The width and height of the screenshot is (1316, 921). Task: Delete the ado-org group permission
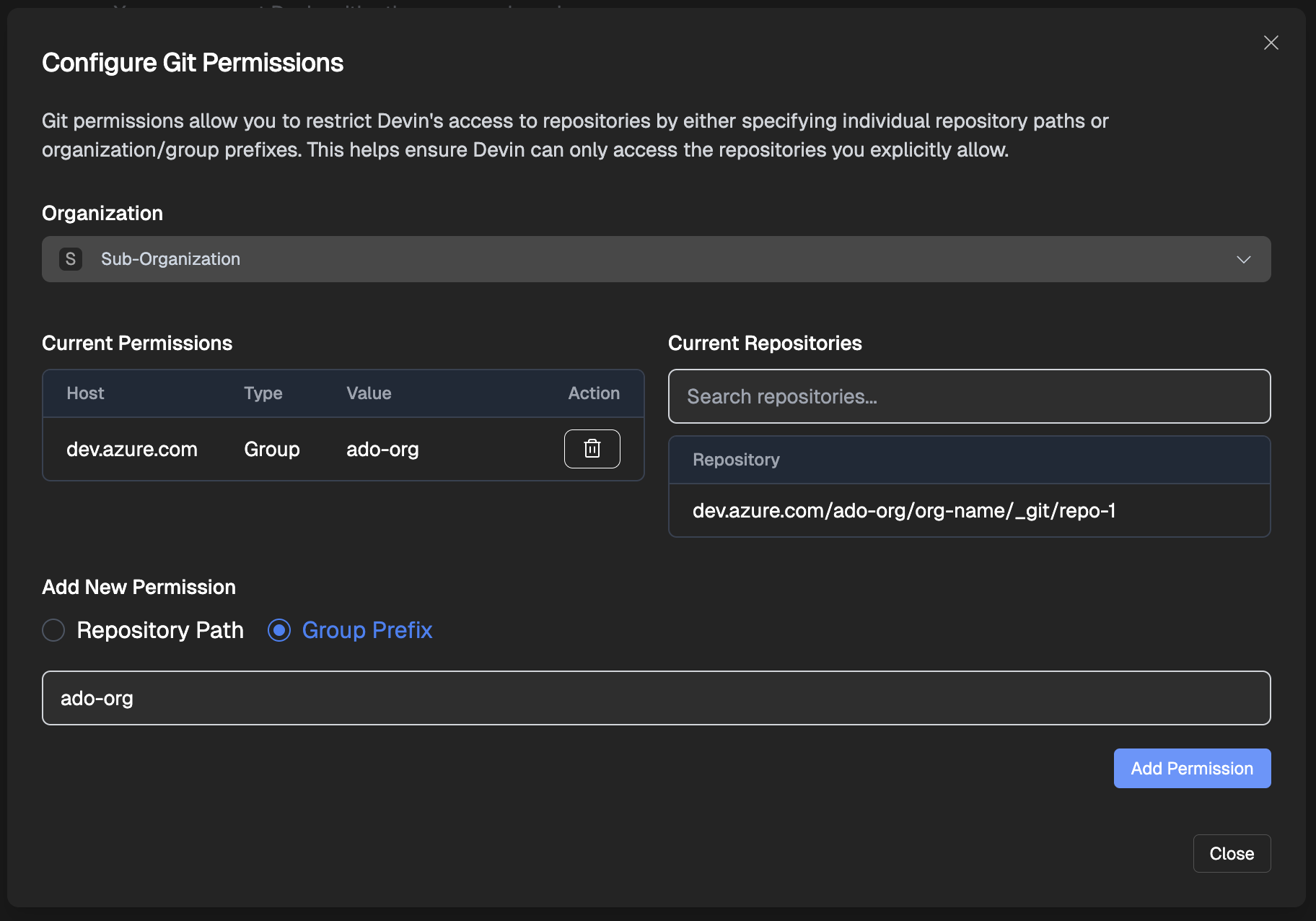(x=592, y=449)
